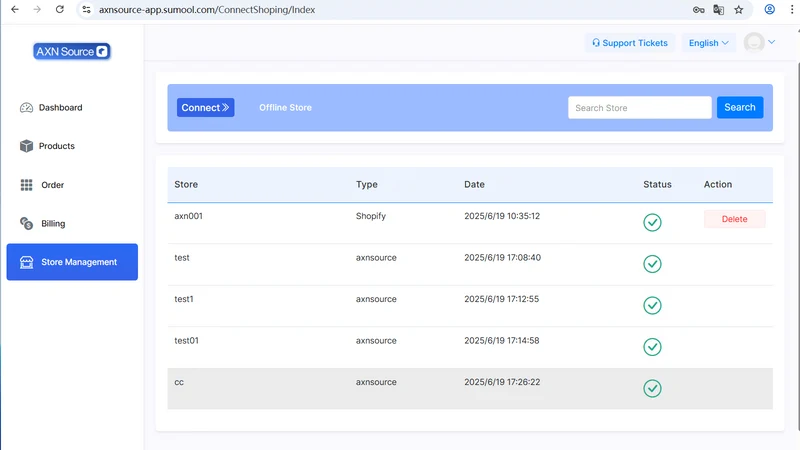The width and height of the screenshot is (800, 450).
Task: Click the status checkmark for test01 row
Action: coord(652,347)
